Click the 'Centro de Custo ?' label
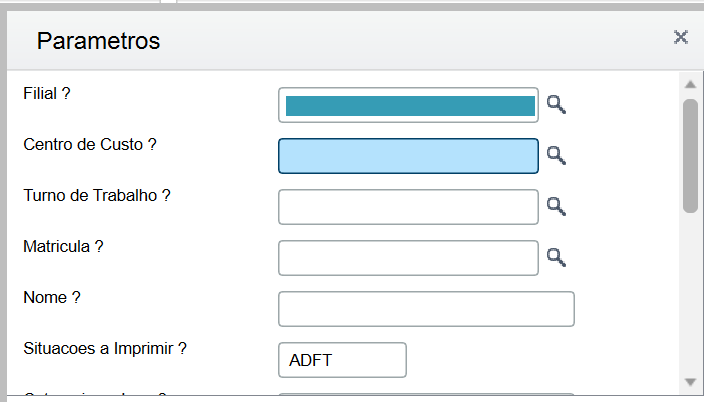This screenshot has height=402, width=704. (x=90, y=145)
